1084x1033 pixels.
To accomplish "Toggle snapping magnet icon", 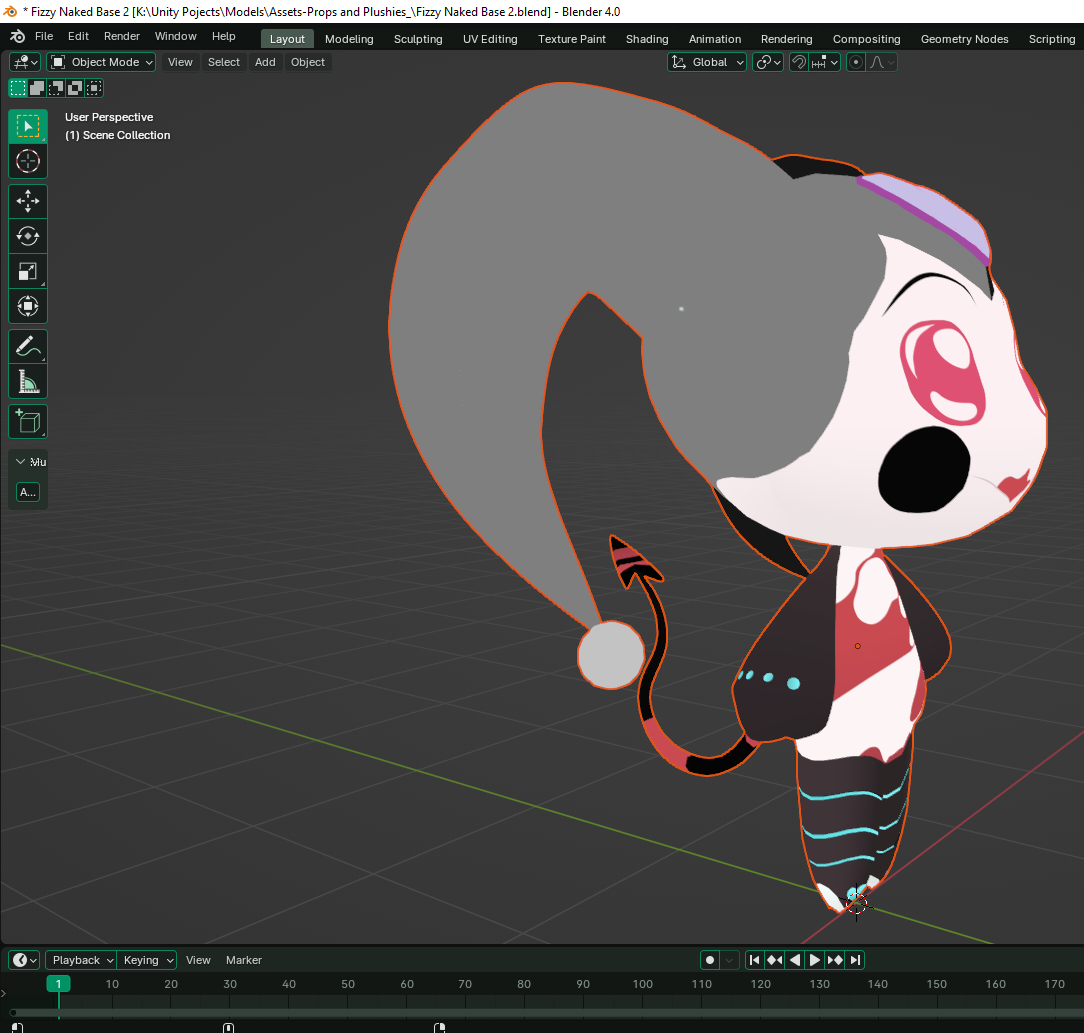I will pyautogui.click(x=799, y=62).
